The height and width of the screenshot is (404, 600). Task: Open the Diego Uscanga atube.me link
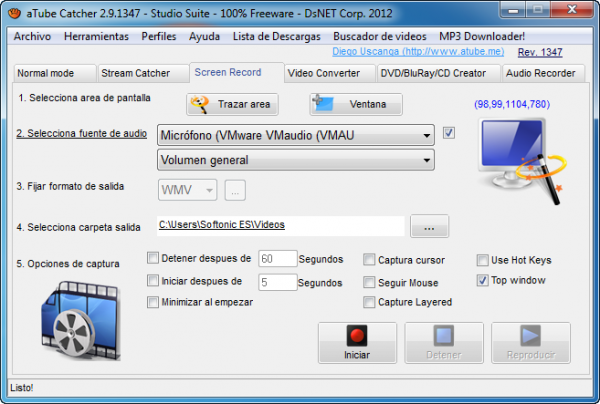(x=418, y=52)
